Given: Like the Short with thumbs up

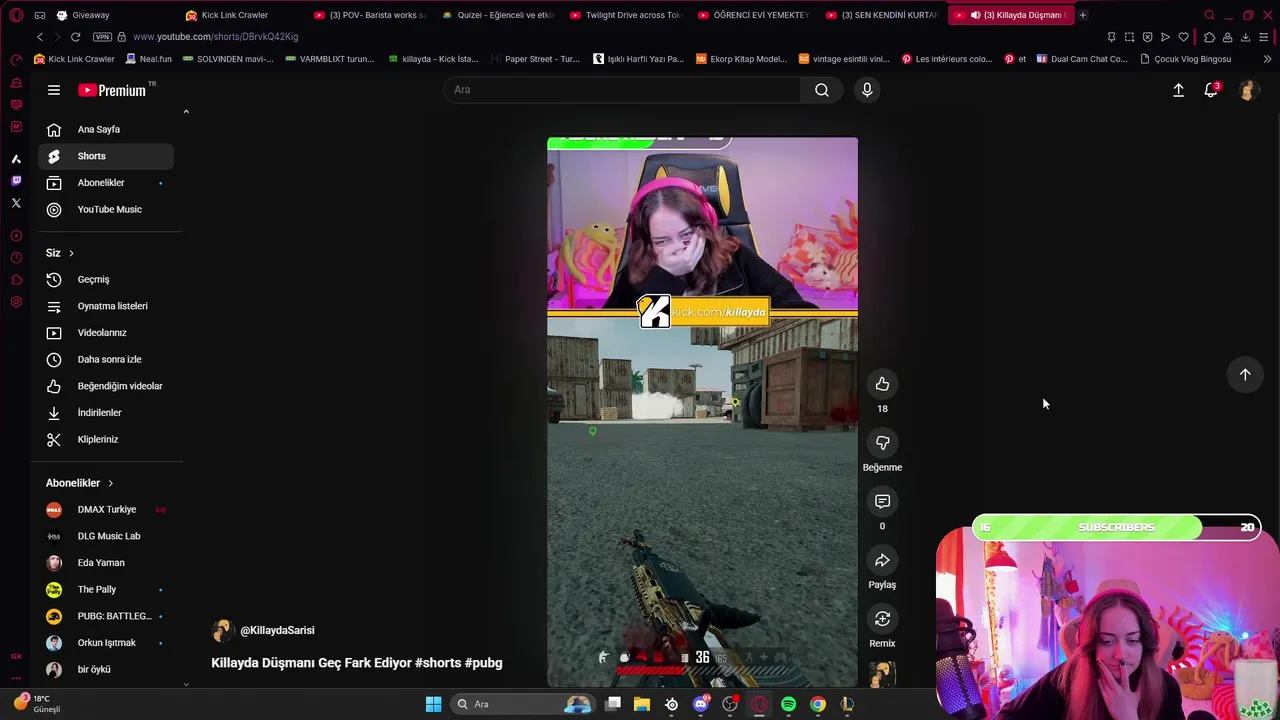Looking at the screenshot, I should coord(882,384).
